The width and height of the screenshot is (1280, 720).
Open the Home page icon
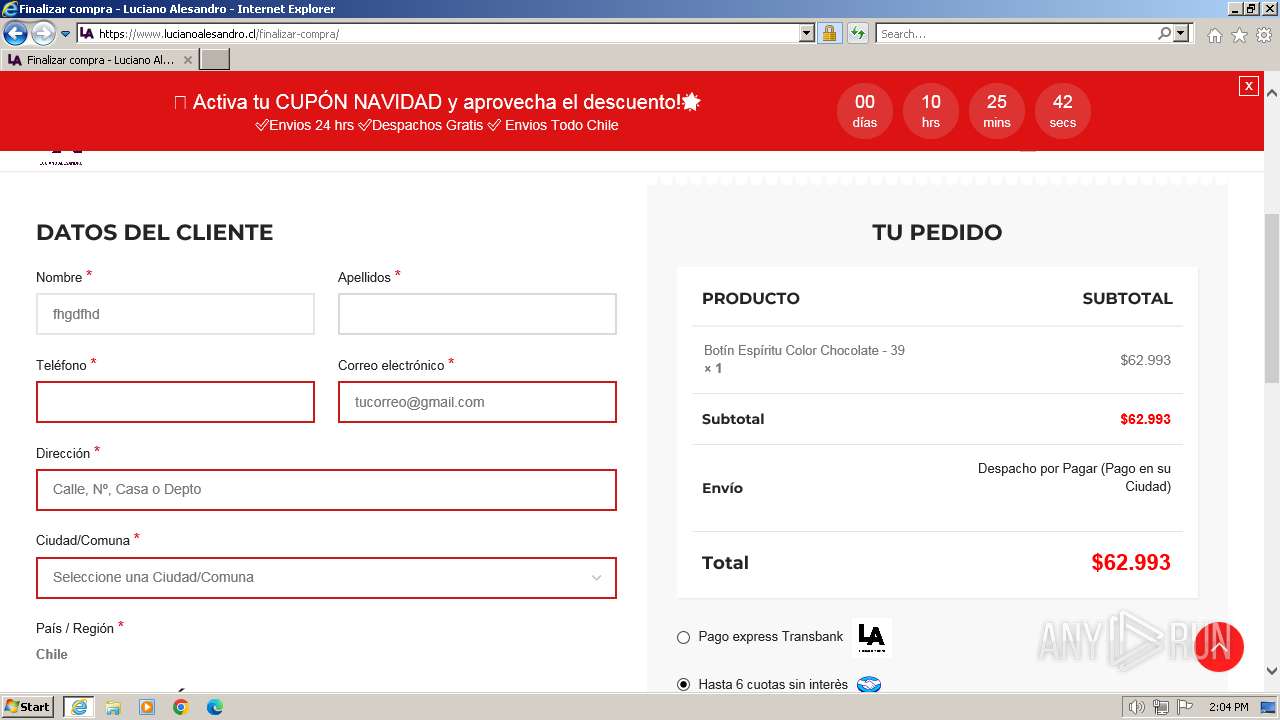tap(1214, 35)
